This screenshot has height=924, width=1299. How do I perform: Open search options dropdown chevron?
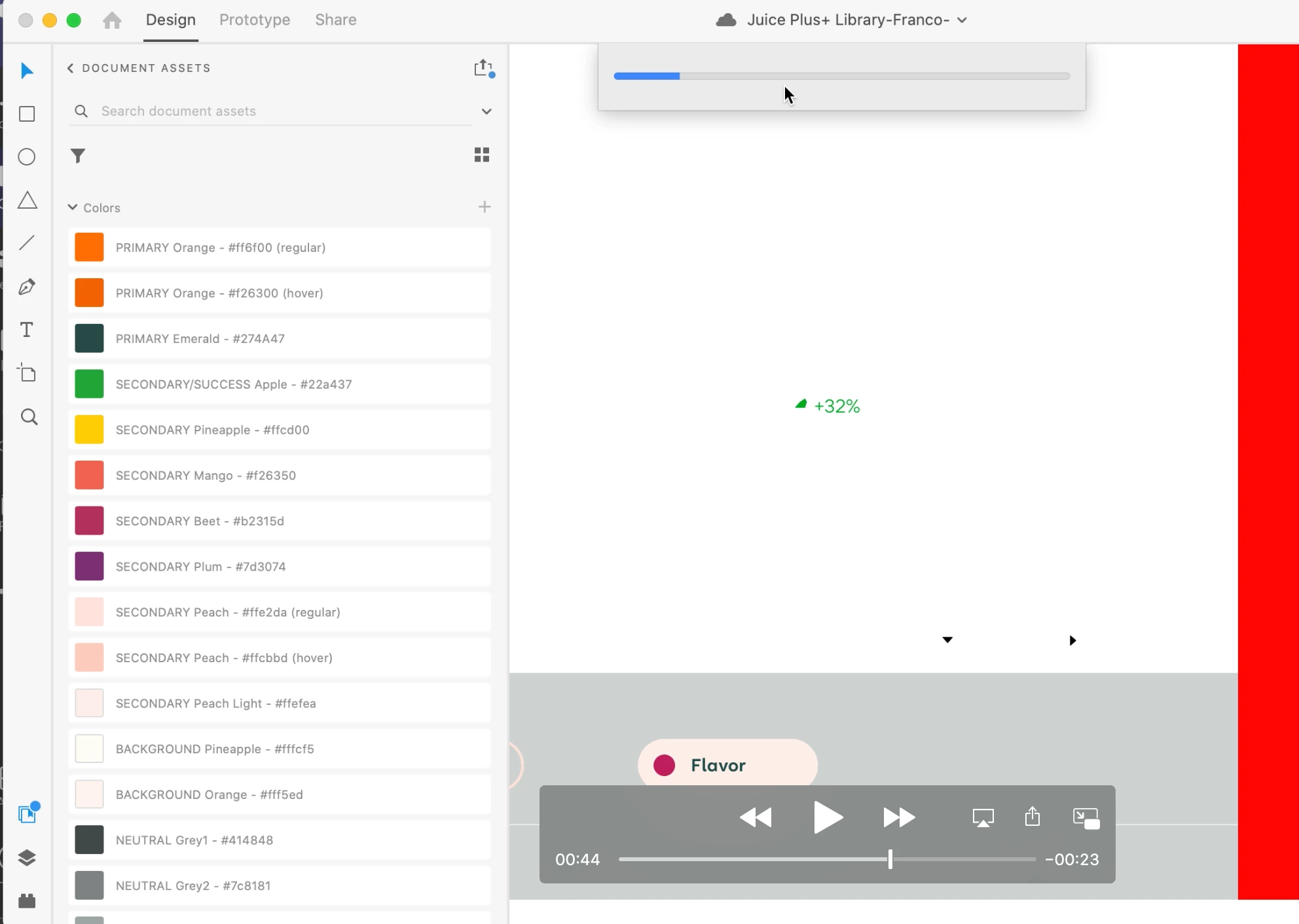click(486, 111)
